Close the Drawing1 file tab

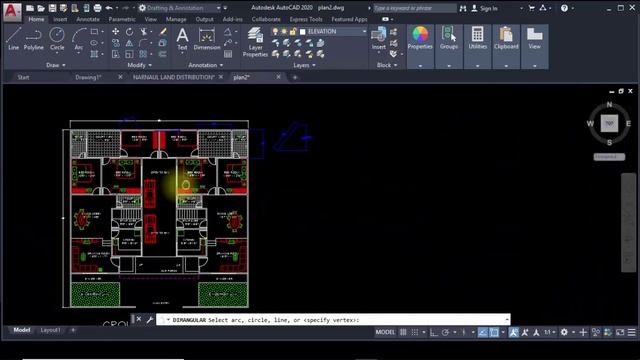pyautogui.click(x=120, y=77)
